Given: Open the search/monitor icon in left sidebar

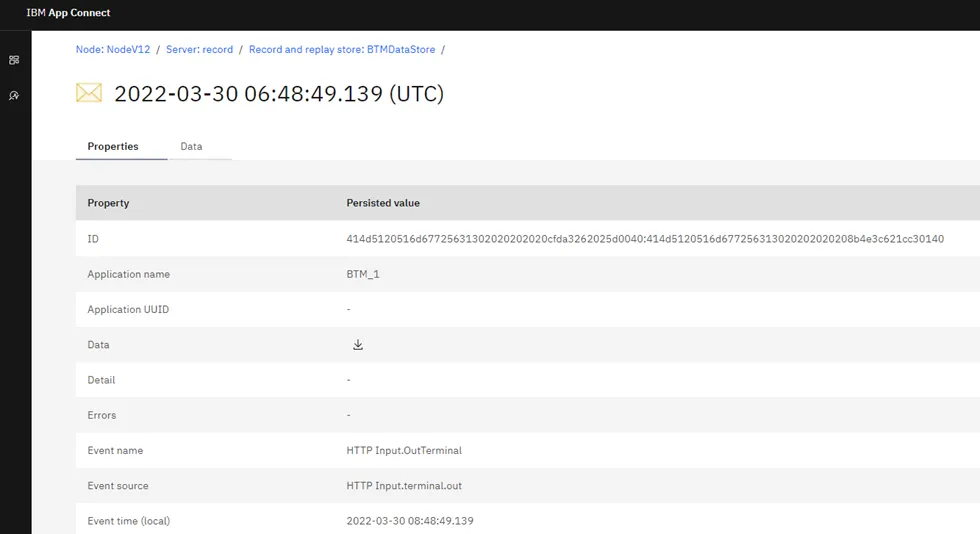Looking at the screenshot, I should [14, 96].
